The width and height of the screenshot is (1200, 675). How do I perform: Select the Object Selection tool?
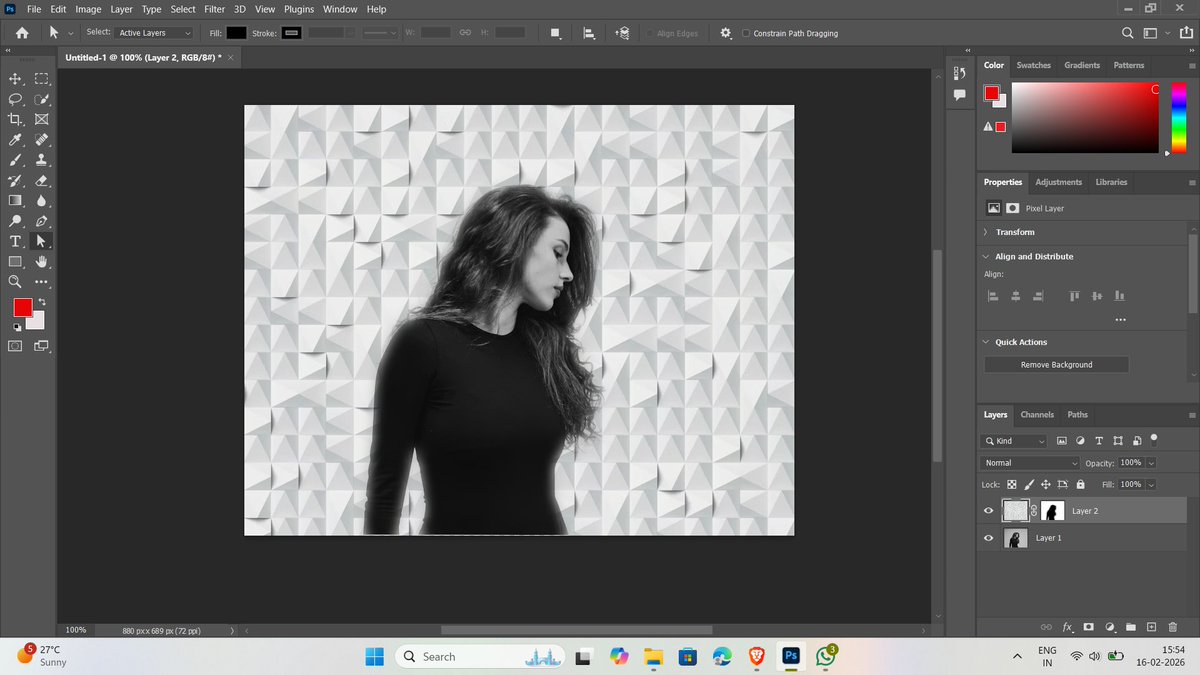(42, 99)
